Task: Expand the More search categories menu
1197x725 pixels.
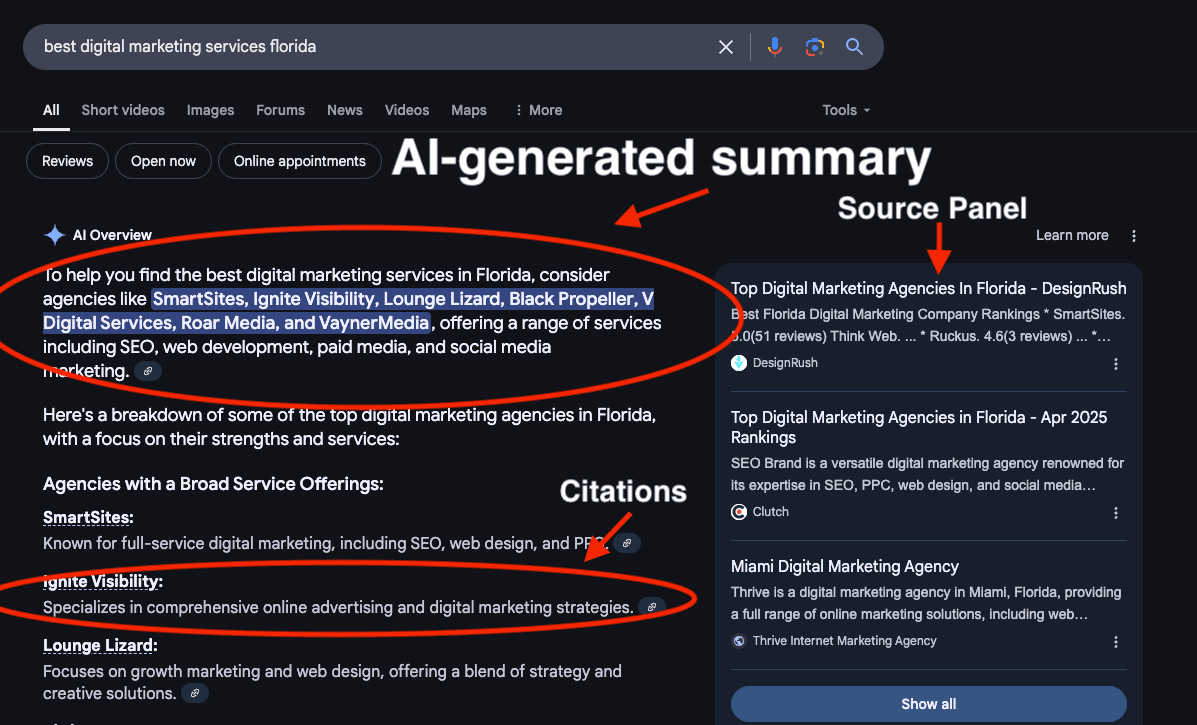Action: pyautogui.click(x=538, y=110)
